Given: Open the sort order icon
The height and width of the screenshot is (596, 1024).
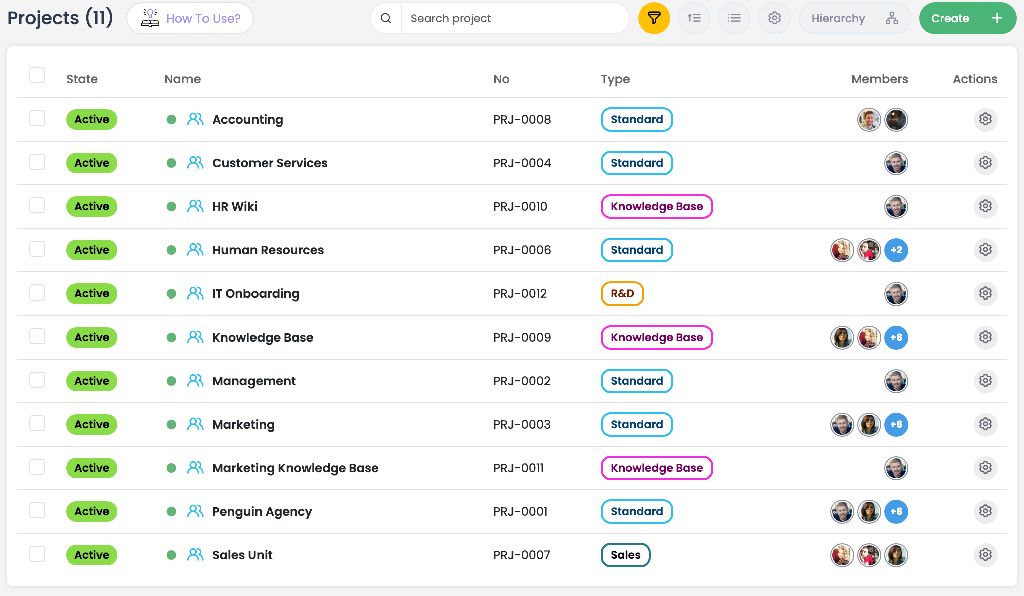Looking at the screenshot, I should pyautogui.click(x=694, y=18).
